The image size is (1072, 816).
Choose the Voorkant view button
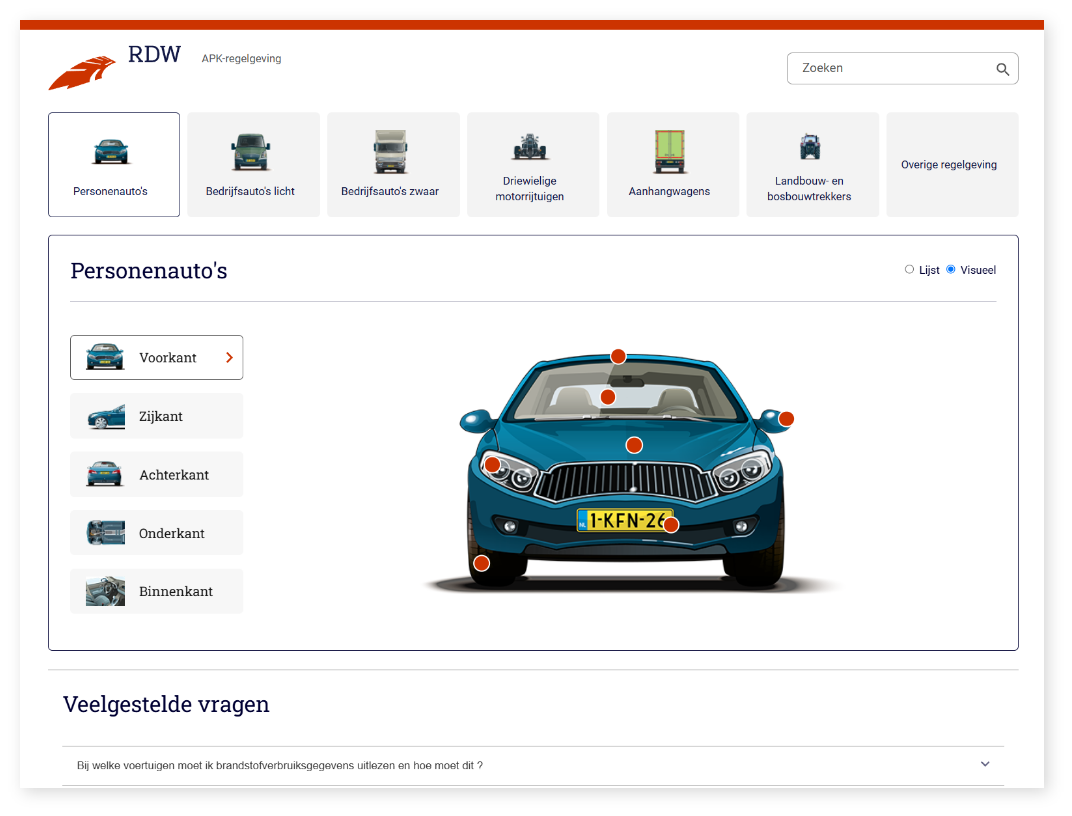tap(157, 357)
